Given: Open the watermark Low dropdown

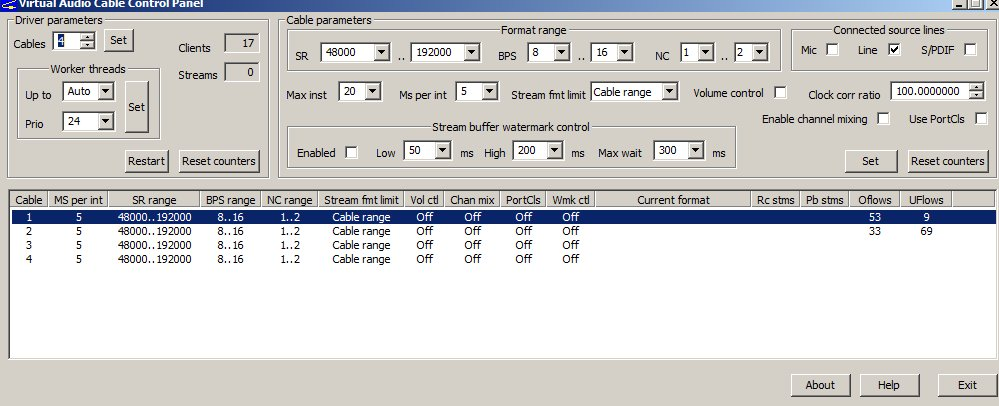Looking at the screenshot, I should click(x=443, y=150).
